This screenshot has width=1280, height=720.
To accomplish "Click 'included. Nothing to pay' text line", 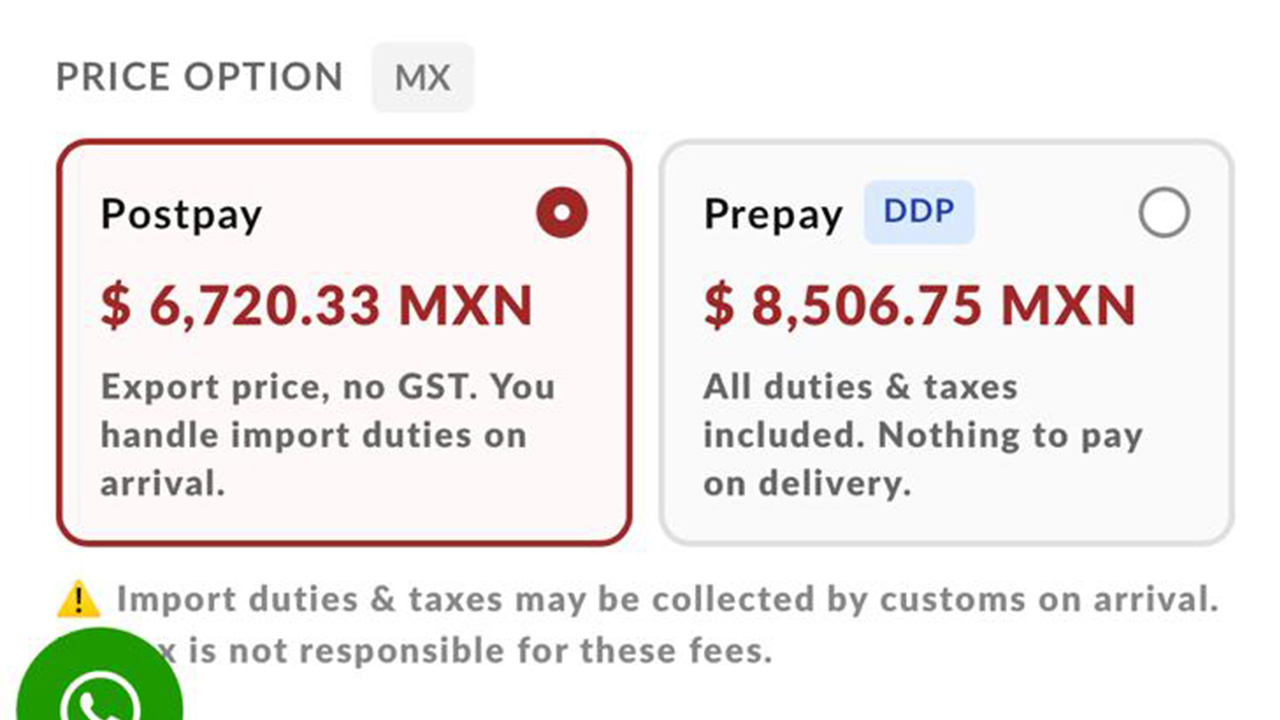I will point(922,435).
